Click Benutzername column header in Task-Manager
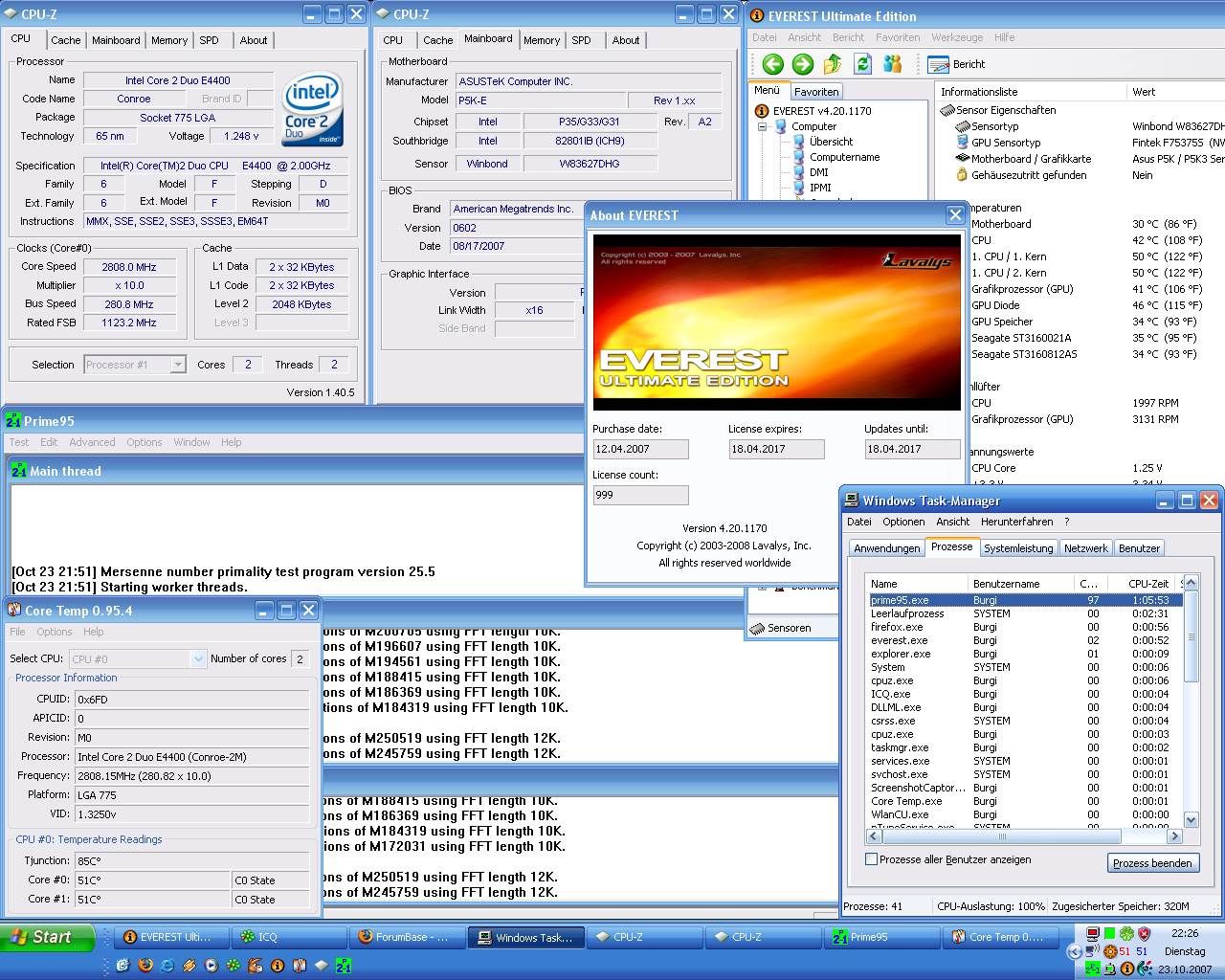The height and width of the screenshot is (980, 1225). 1020,583
